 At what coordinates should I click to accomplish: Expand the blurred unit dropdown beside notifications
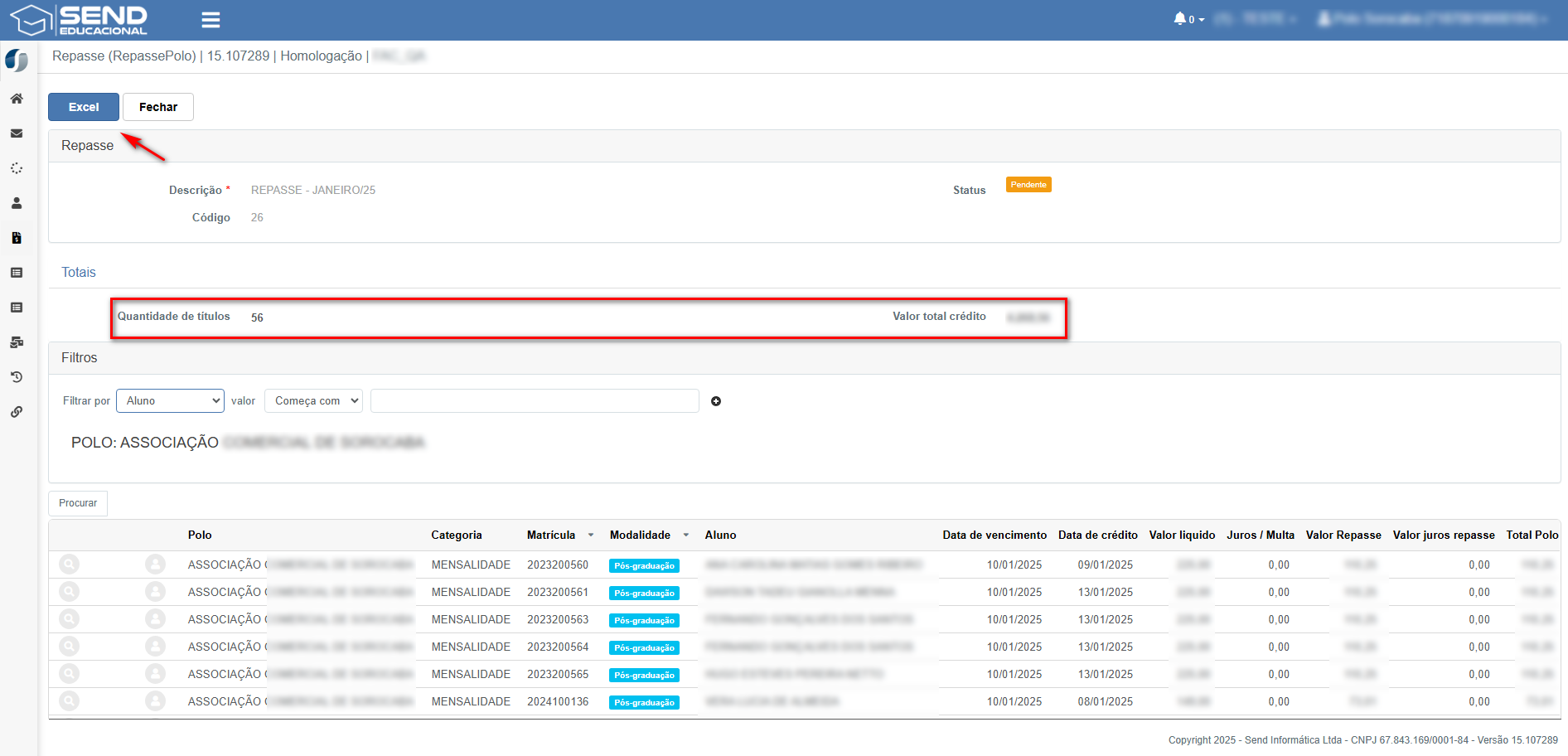pyautogui.click(x=1256, y=19)
